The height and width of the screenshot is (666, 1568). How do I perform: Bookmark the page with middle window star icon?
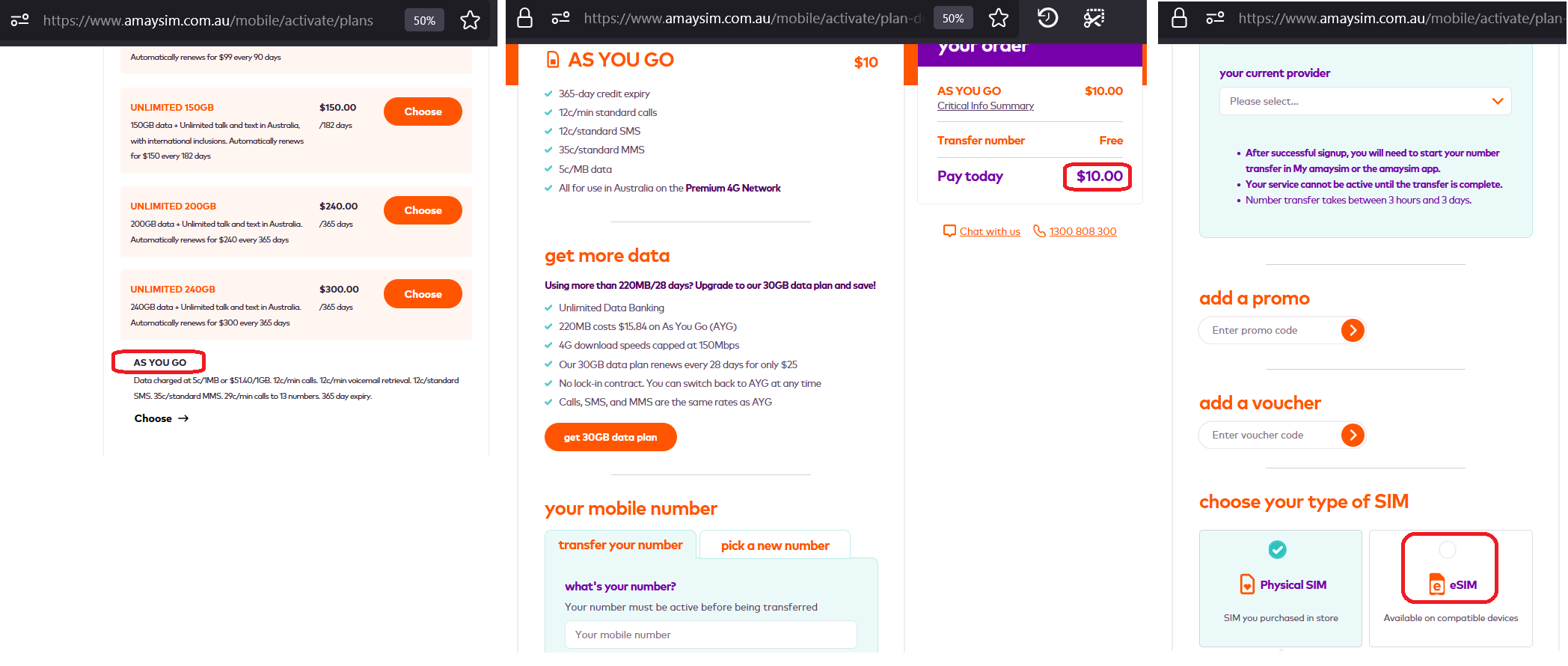999,18
